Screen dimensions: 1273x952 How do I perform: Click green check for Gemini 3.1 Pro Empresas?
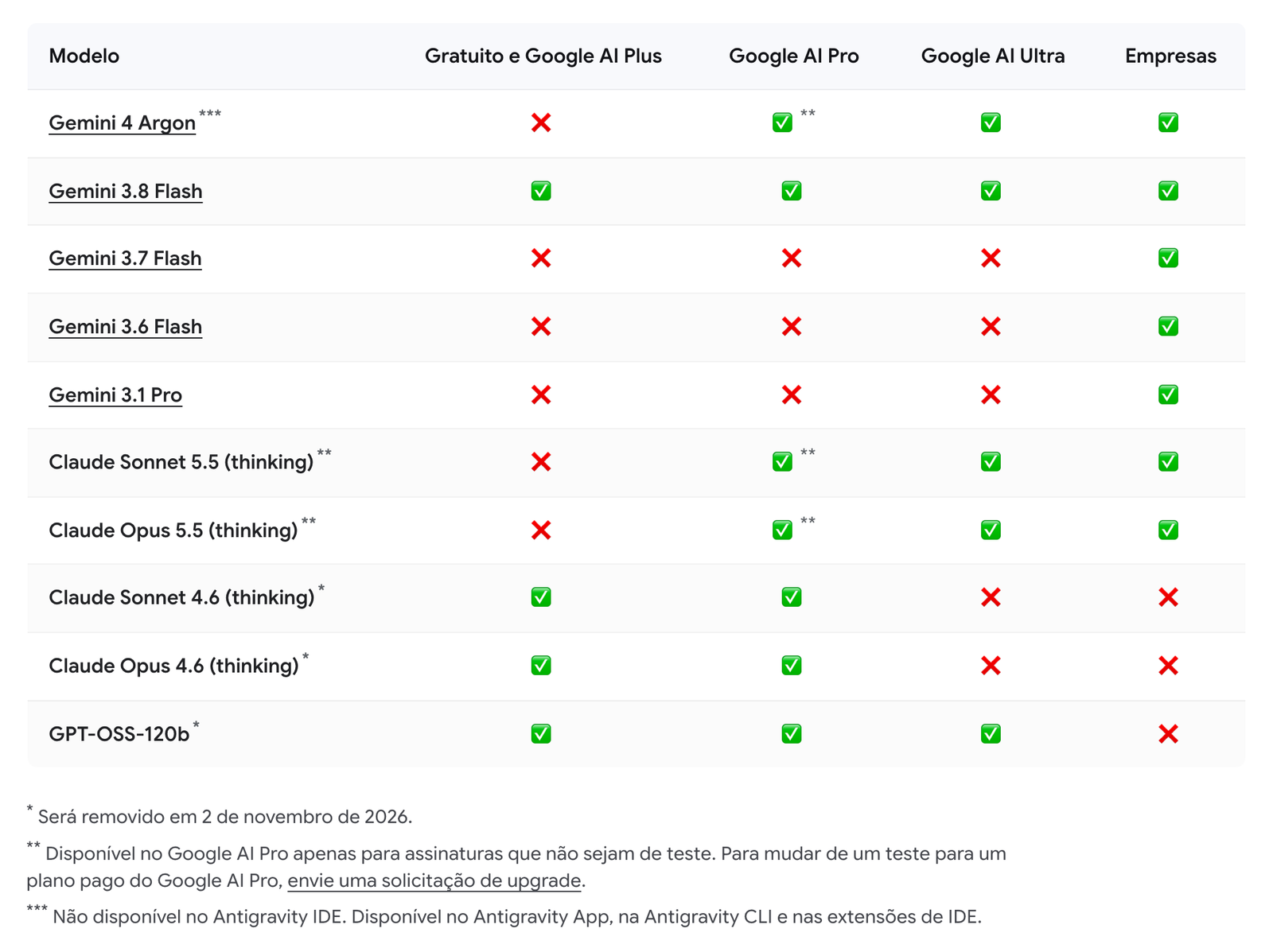tap(1168, 394)
